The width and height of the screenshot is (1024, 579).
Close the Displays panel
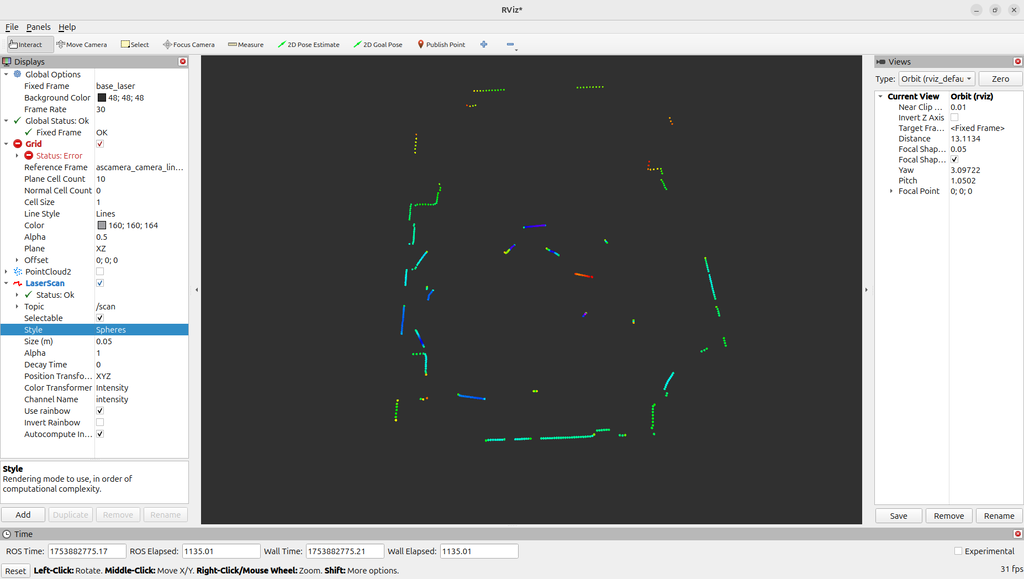(183, 61)
